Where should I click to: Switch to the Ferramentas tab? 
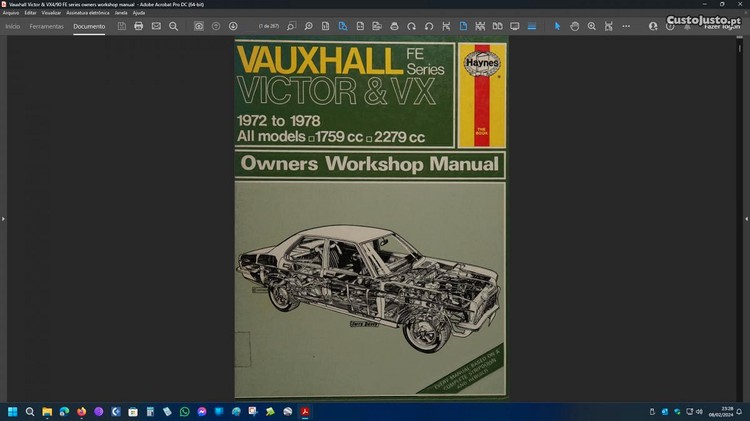(x=46, y=26)
